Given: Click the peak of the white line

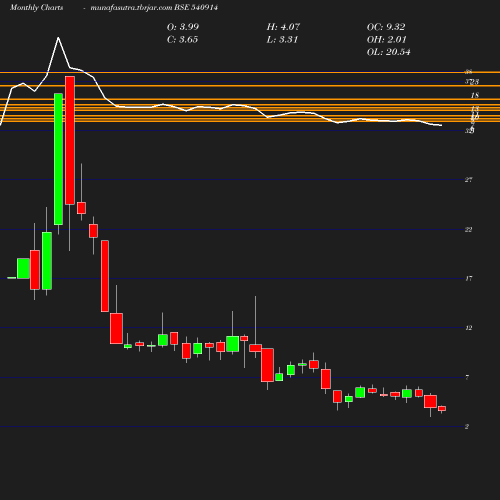Looking at the screenshot, I should click(x=58, y=38).
